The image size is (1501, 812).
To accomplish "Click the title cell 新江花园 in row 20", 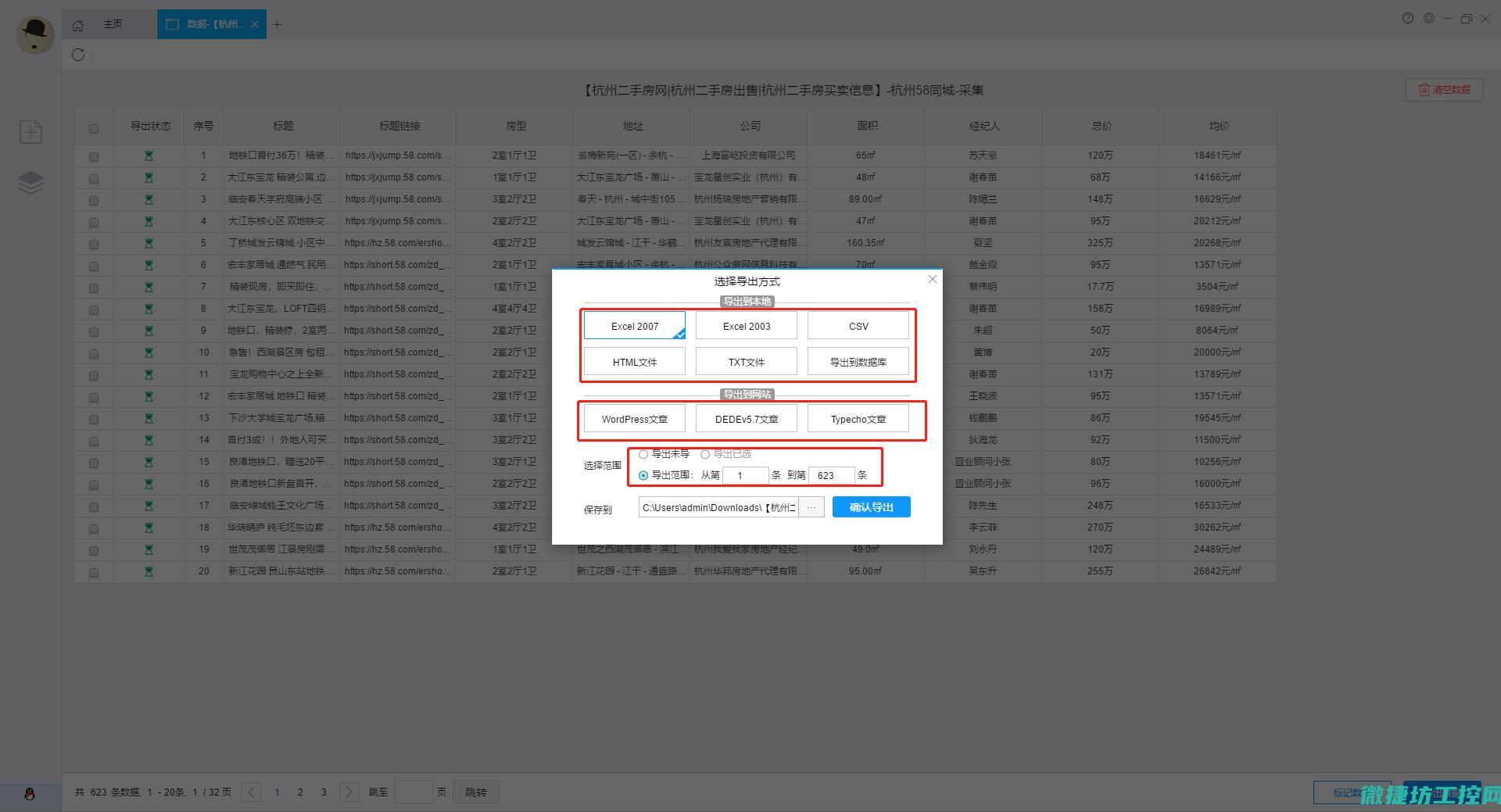I will (281, 571).
